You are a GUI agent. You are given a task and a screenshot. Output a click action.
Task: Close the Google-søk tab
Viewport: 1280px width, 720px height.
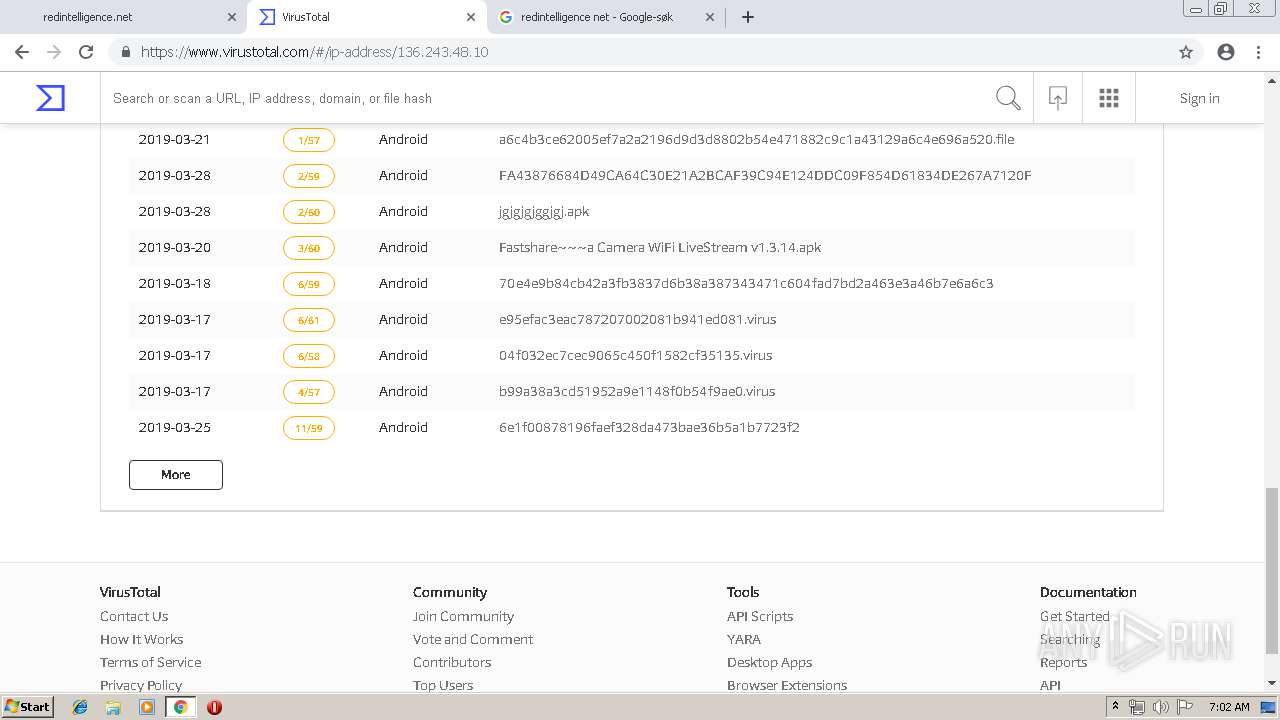tap(710, 17)
